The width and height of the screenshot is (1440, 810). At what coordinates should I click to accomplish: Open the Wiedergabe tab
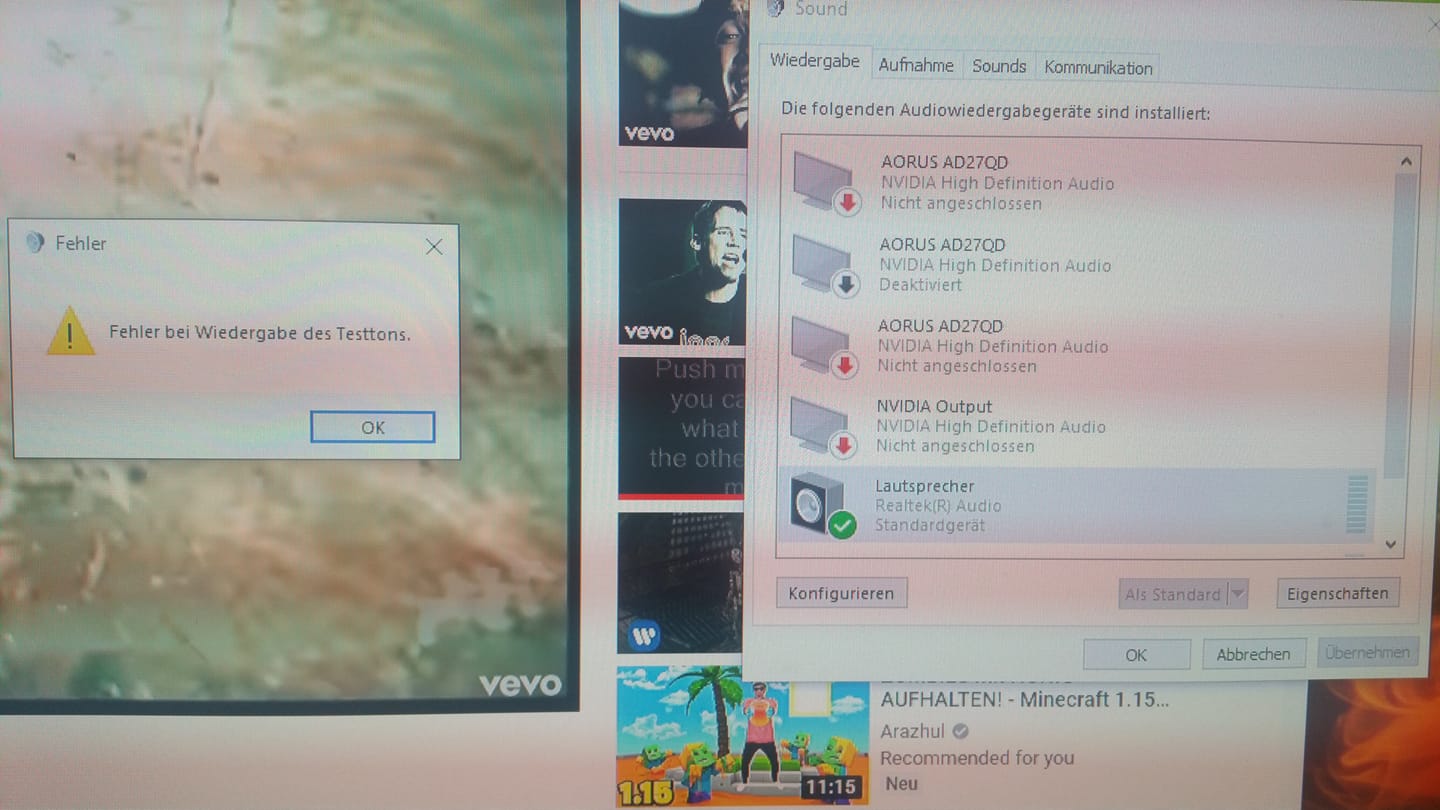(814, 61)
